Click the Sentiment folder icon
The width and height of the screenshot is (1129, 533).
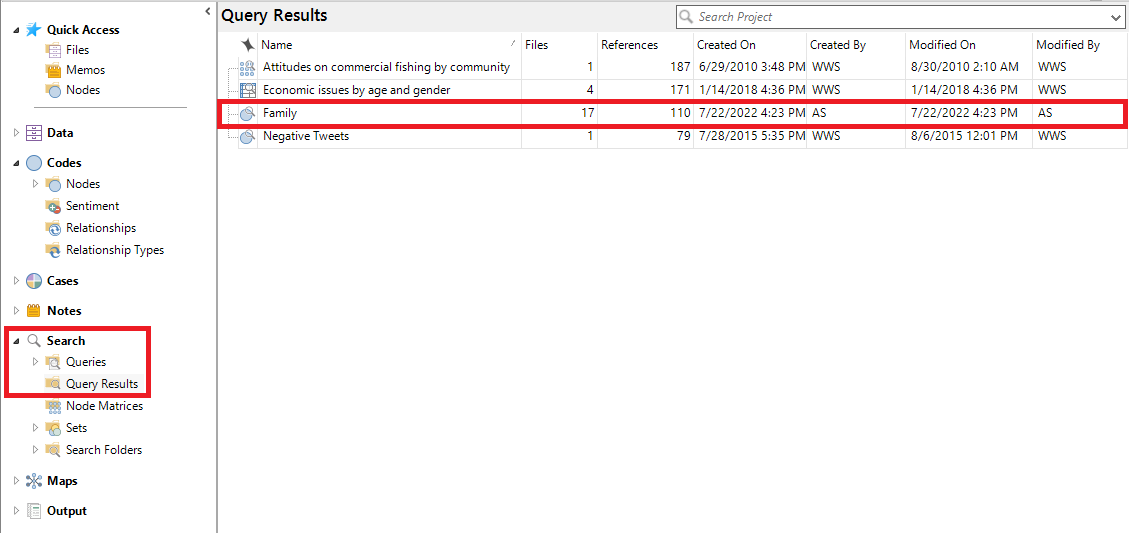(x=53, y=206)
